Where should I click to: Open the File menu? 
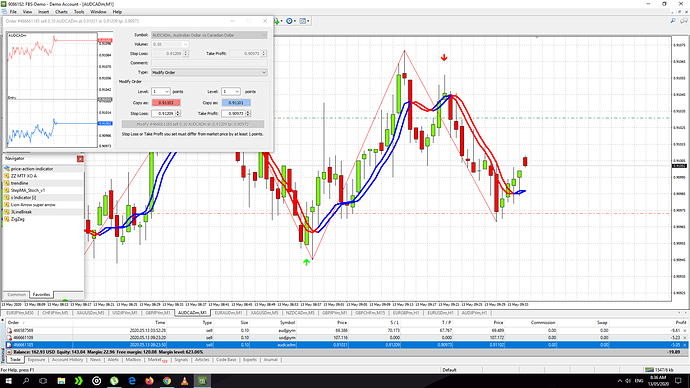13,12
